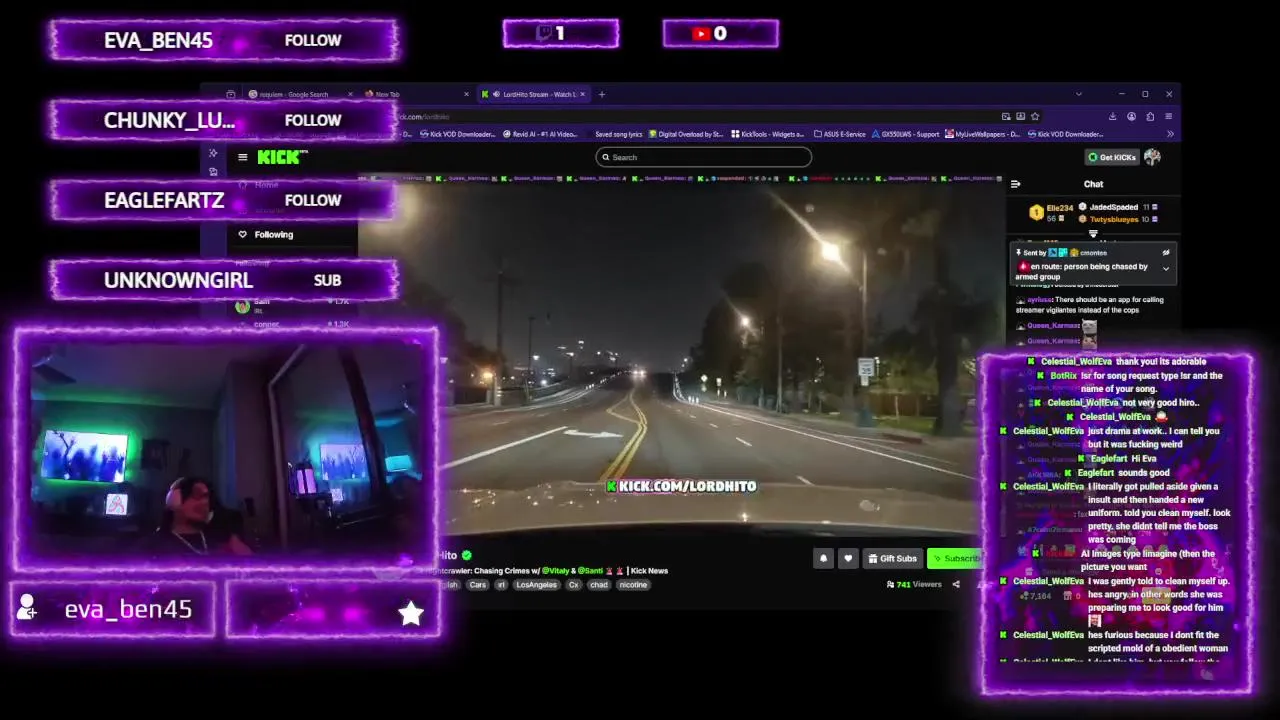Share the stream via the share icon

tap(956, 584)
